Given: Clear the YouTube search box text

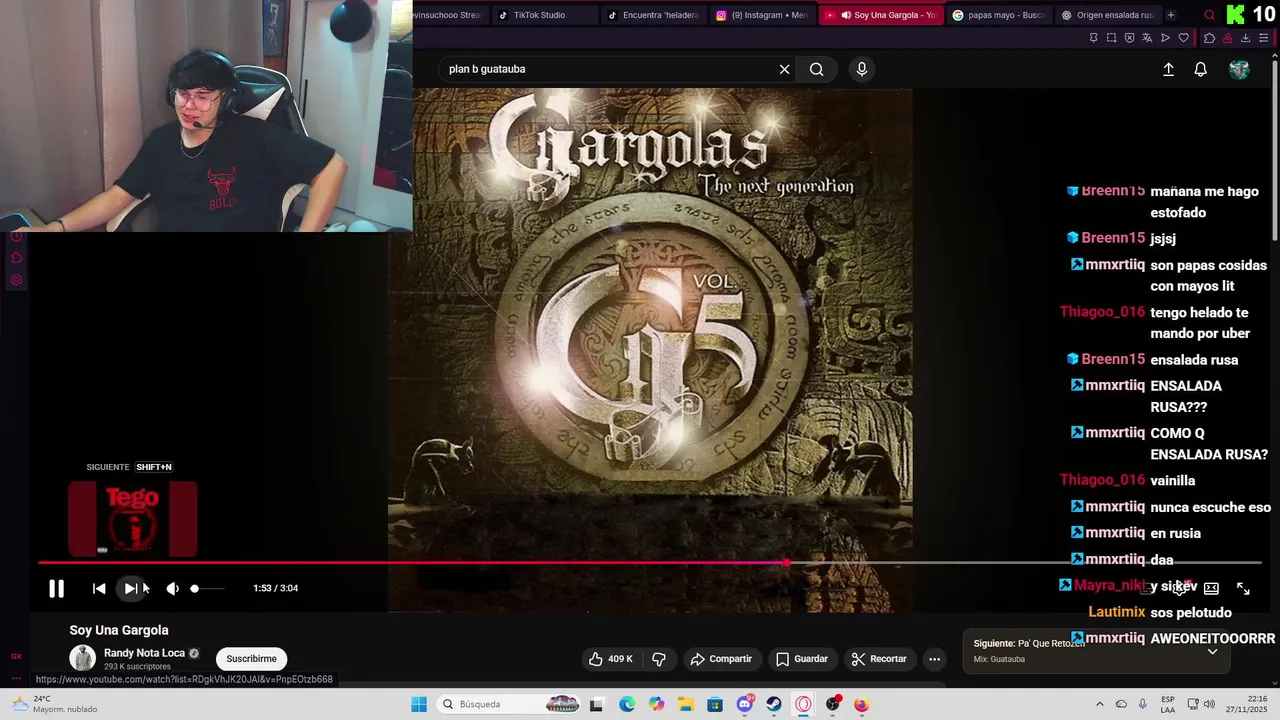Looking at the screenshot, I should [x=784, y=69].
